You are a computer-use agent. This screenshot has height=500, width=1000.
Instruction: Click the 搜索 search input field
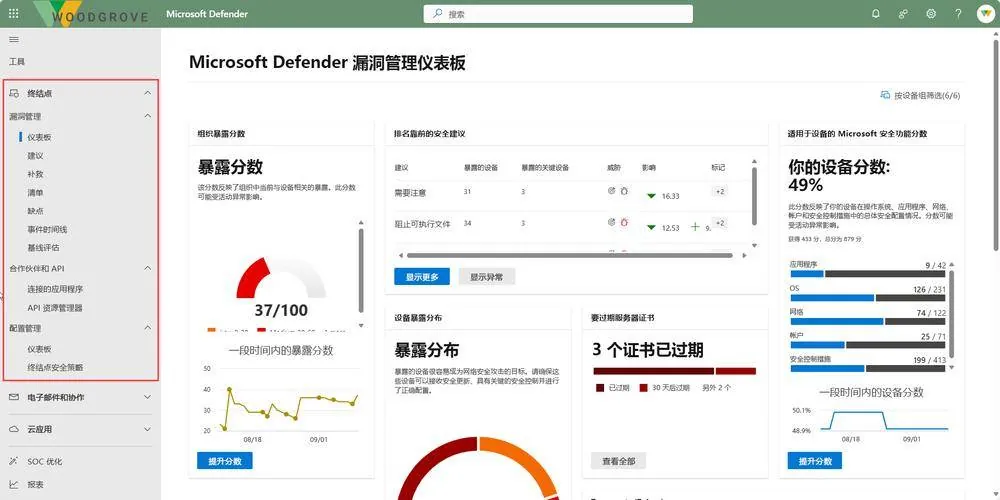pos(558,13)
